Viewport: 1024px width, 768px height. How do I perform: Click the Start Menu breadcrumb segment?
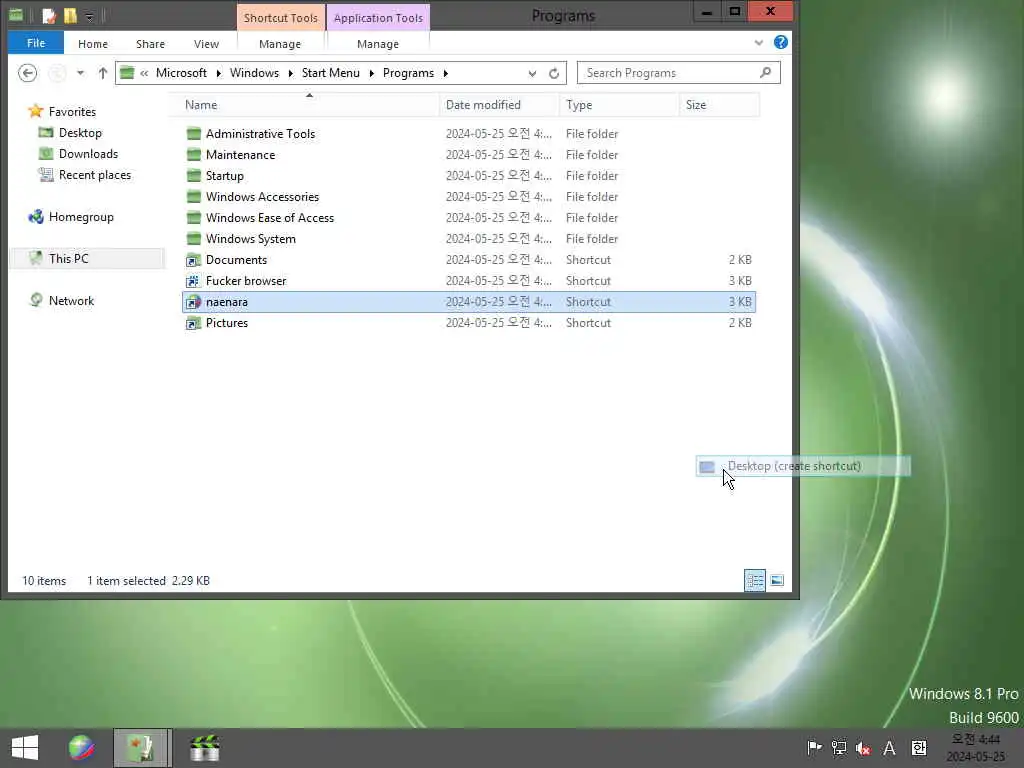coord(330,72)
